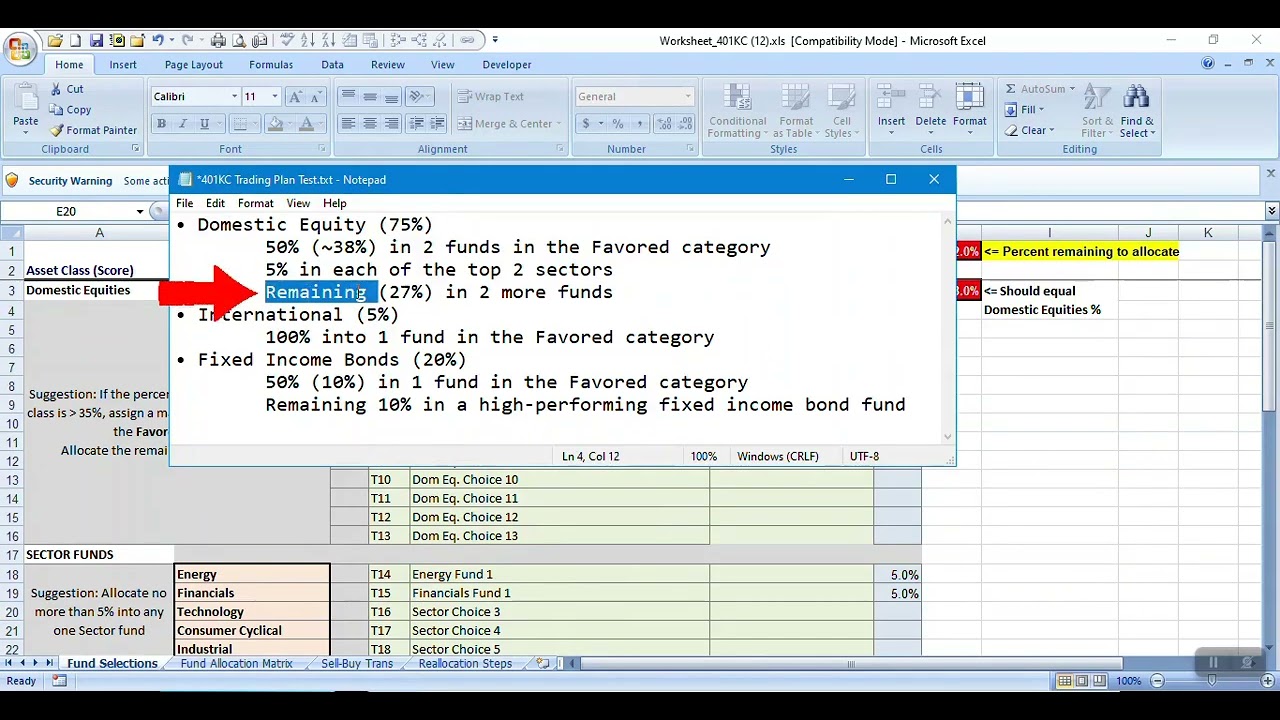The image size is (1280, 720).
Task: Click the Align Text Left icon
Action: coord(348,124)
